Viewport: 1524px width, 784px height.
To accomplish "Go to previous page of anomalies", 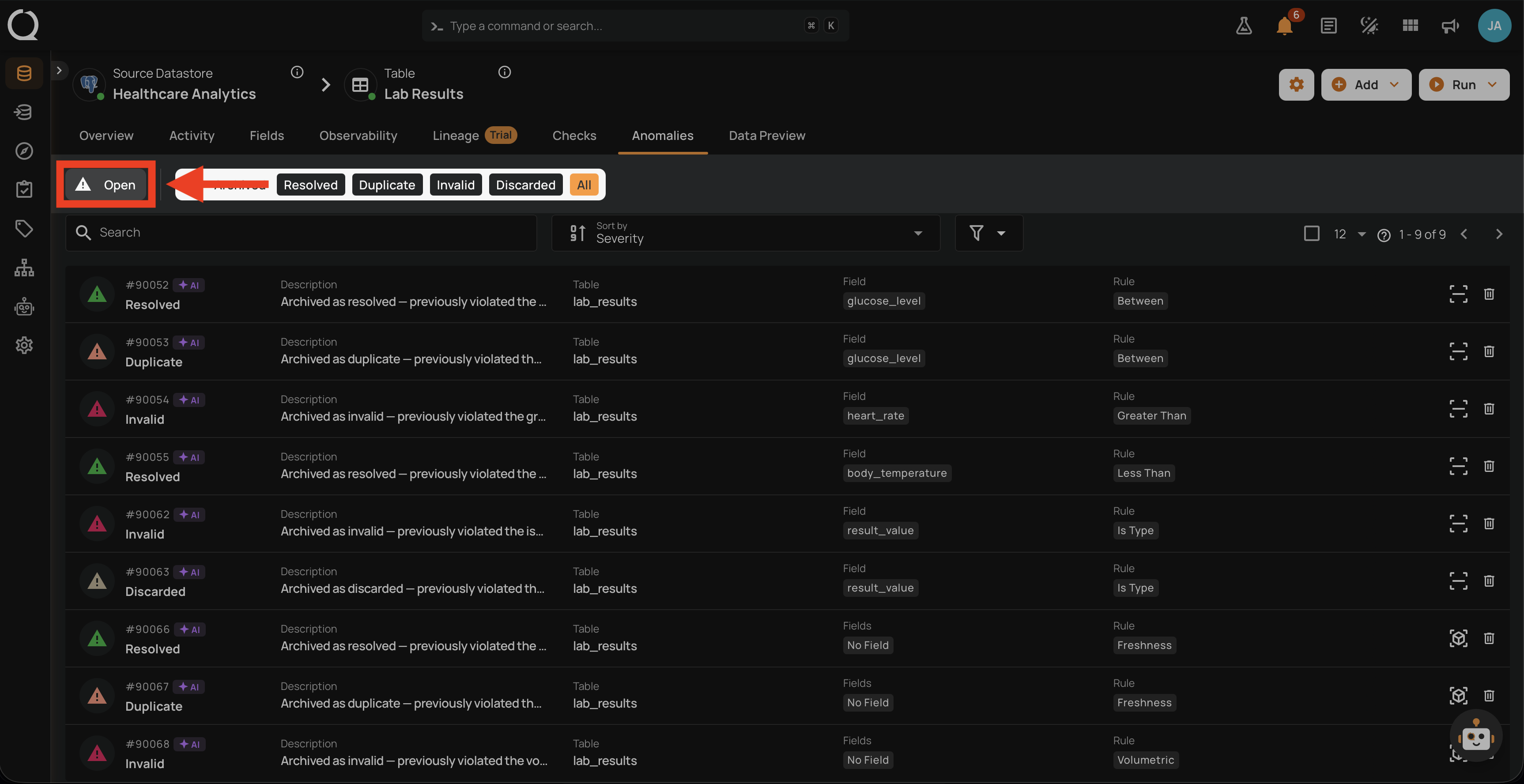I will pyautogui.click(x=1464, y=234).
